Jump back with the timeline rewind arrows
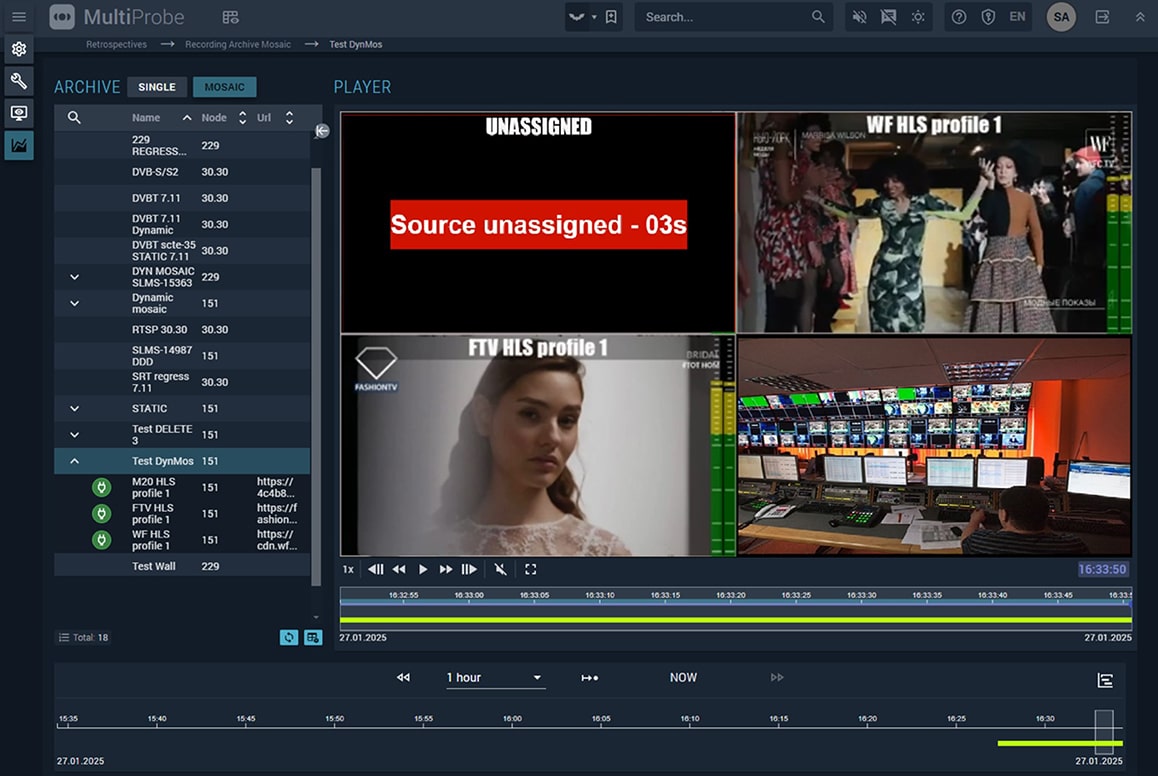The image size is (1158, 776). pyautogui.click(x=403, y=678)
